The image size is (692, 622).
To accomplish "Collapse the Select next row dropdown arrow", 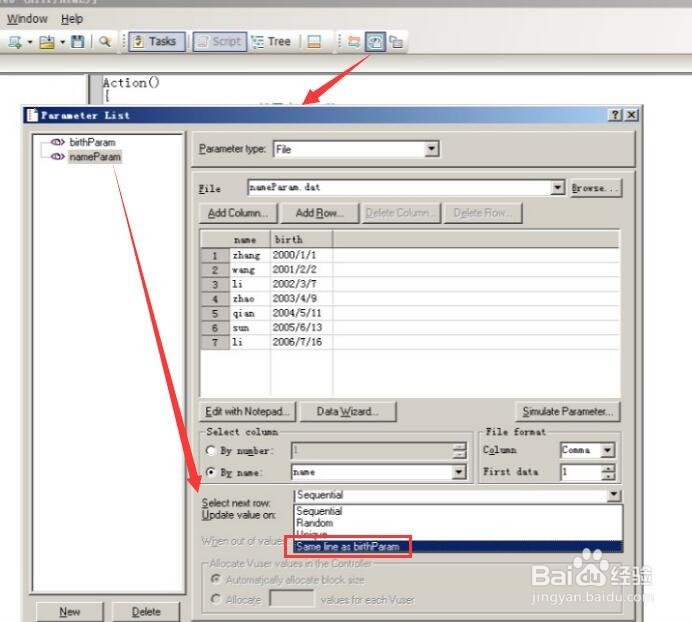I will tap(614, 494).
